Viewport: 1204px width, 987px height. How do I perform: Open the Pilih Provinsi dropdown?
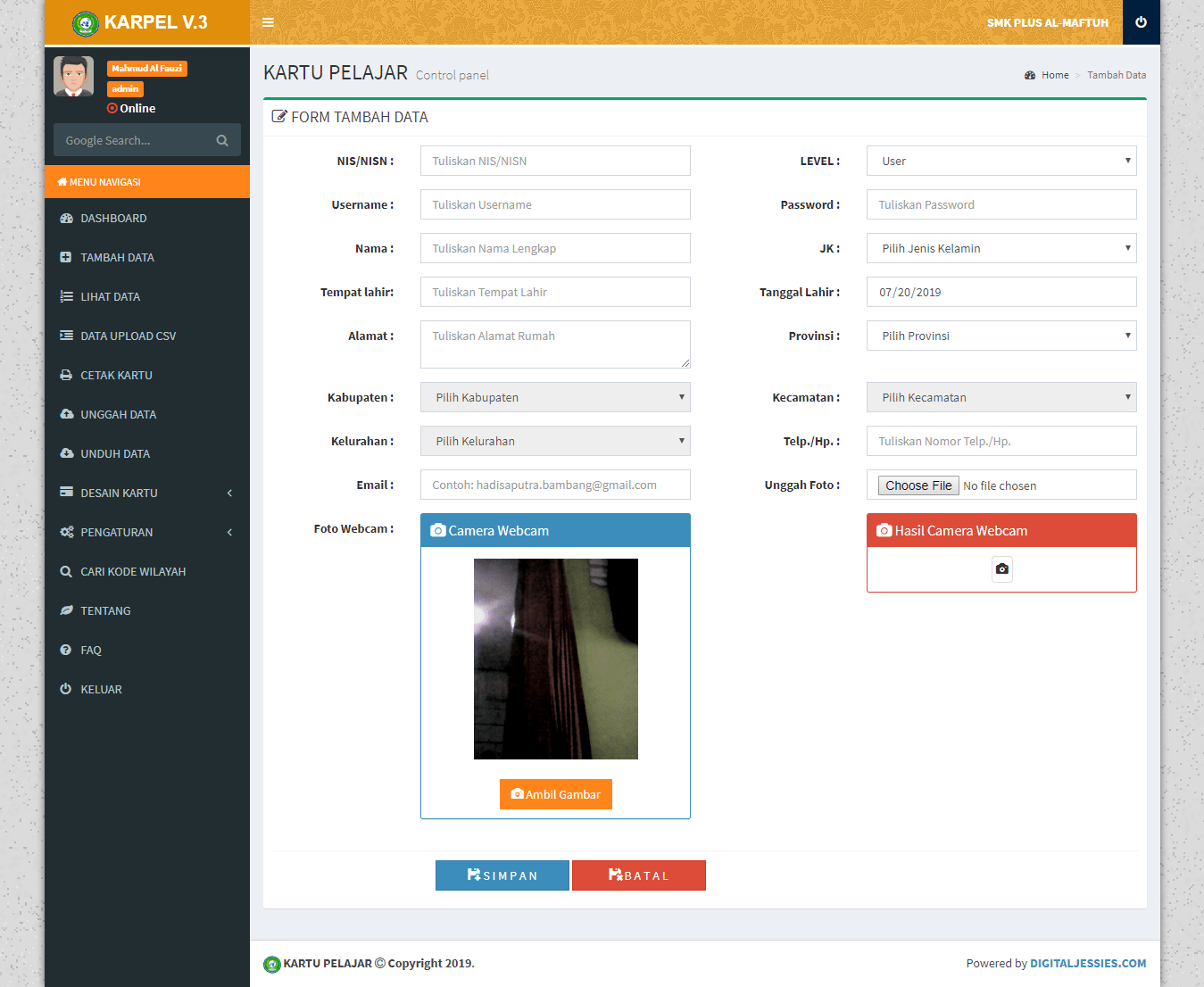coord(1001,336)
